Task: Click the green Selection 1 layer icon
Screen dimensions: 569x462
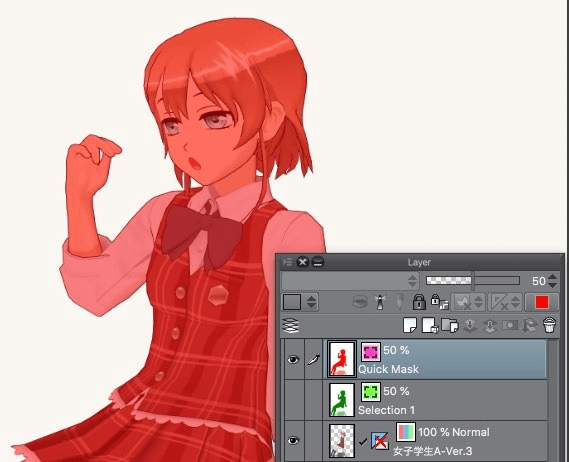Action: (x=371, y=392)
